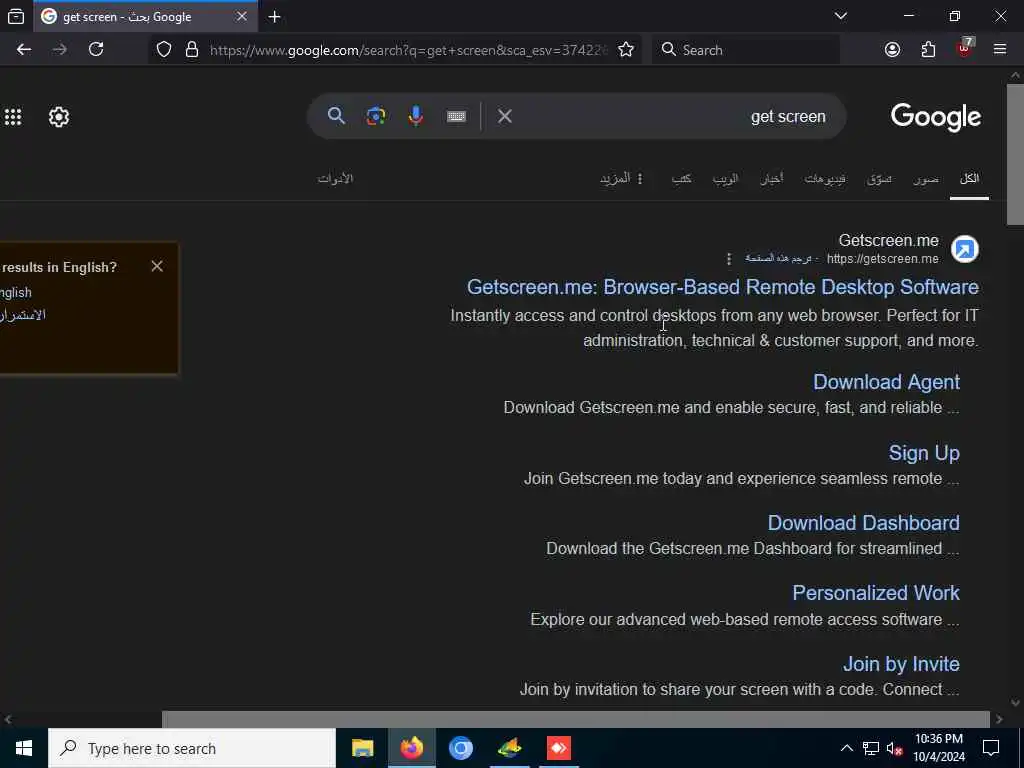The width and height of the screenshot is (1024, 768).
Task: Click translate this page link
Action: point(777,259)
